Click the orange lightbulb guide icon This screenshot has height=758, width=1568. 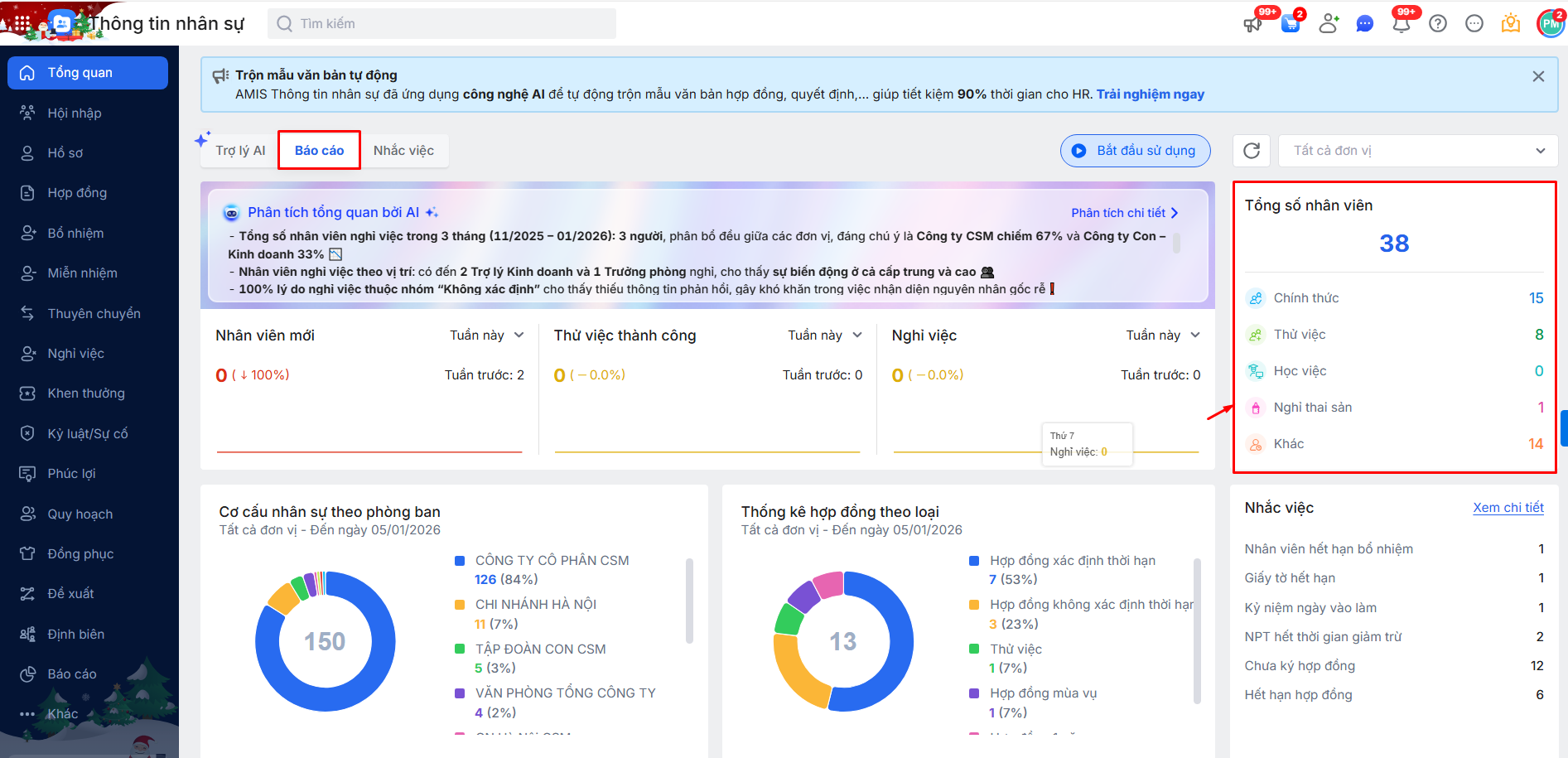[x=1511, y=23]
